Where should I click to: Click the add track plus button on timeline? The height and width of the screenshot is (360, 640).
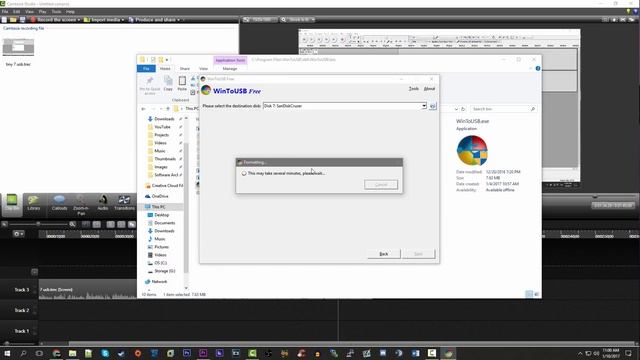(x=34, y=272)
